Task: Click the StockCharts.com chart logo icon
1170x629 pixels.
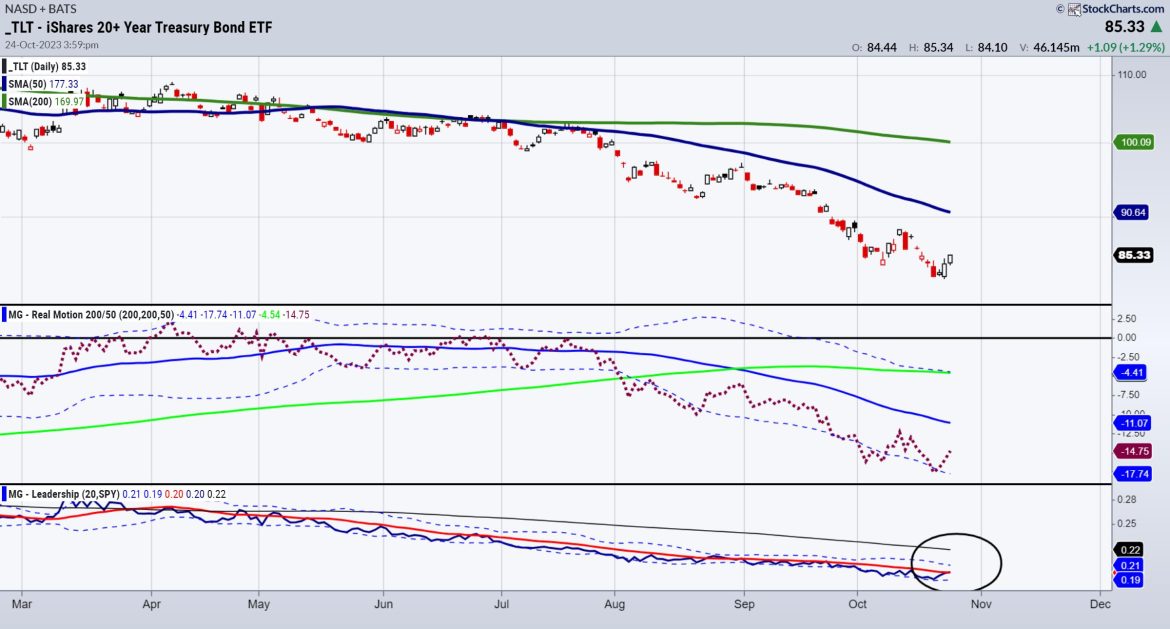Action: click(1074, 9)
